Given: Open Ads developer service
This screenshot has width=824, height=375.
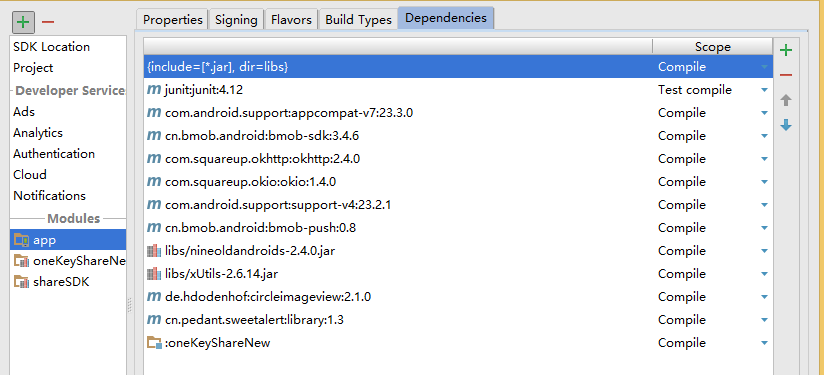Looking at the screenshot, I should 24,112.
